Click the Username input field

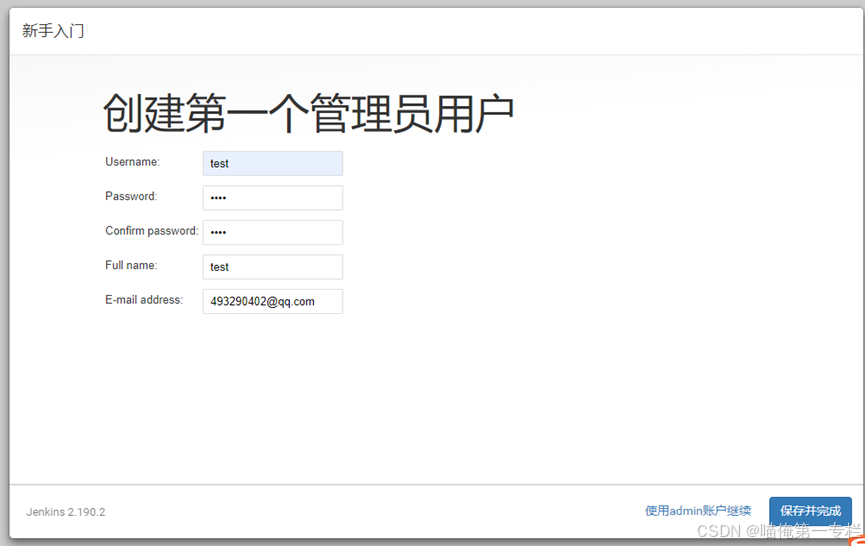click(273, 164)
